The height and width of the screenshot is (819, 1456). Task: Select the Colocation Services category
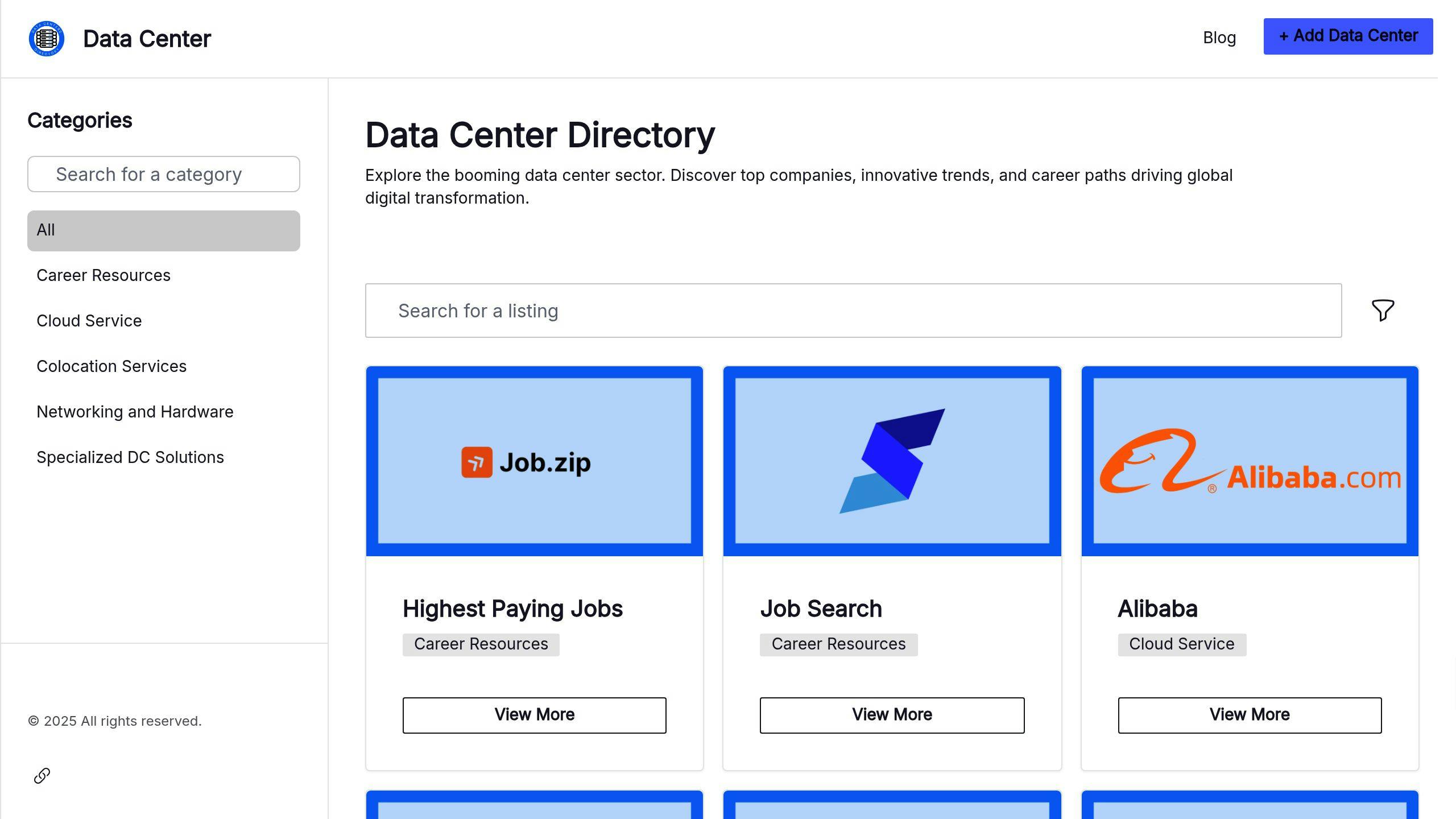(x=111, y=366)
